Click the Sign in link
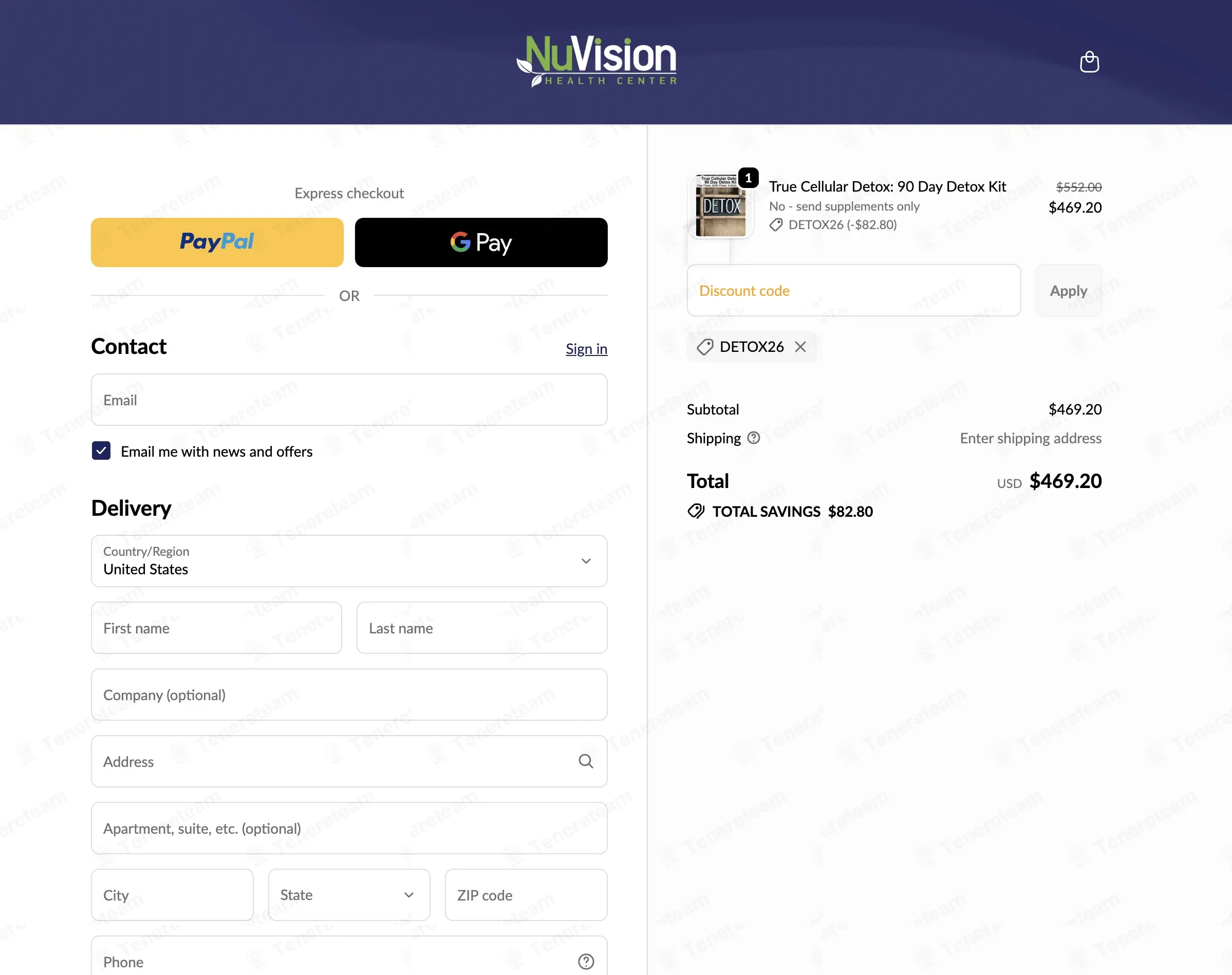1232x975 pixels. [586, 349]
